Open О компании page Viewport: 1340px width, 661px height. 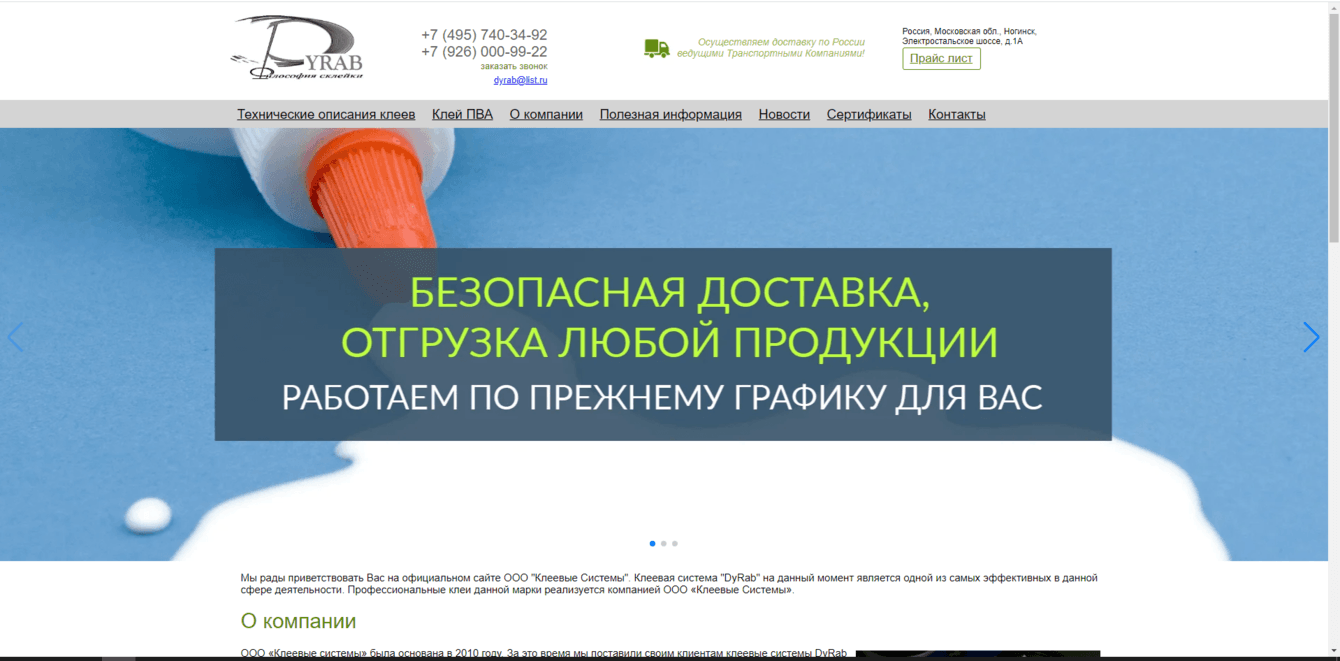546,114
